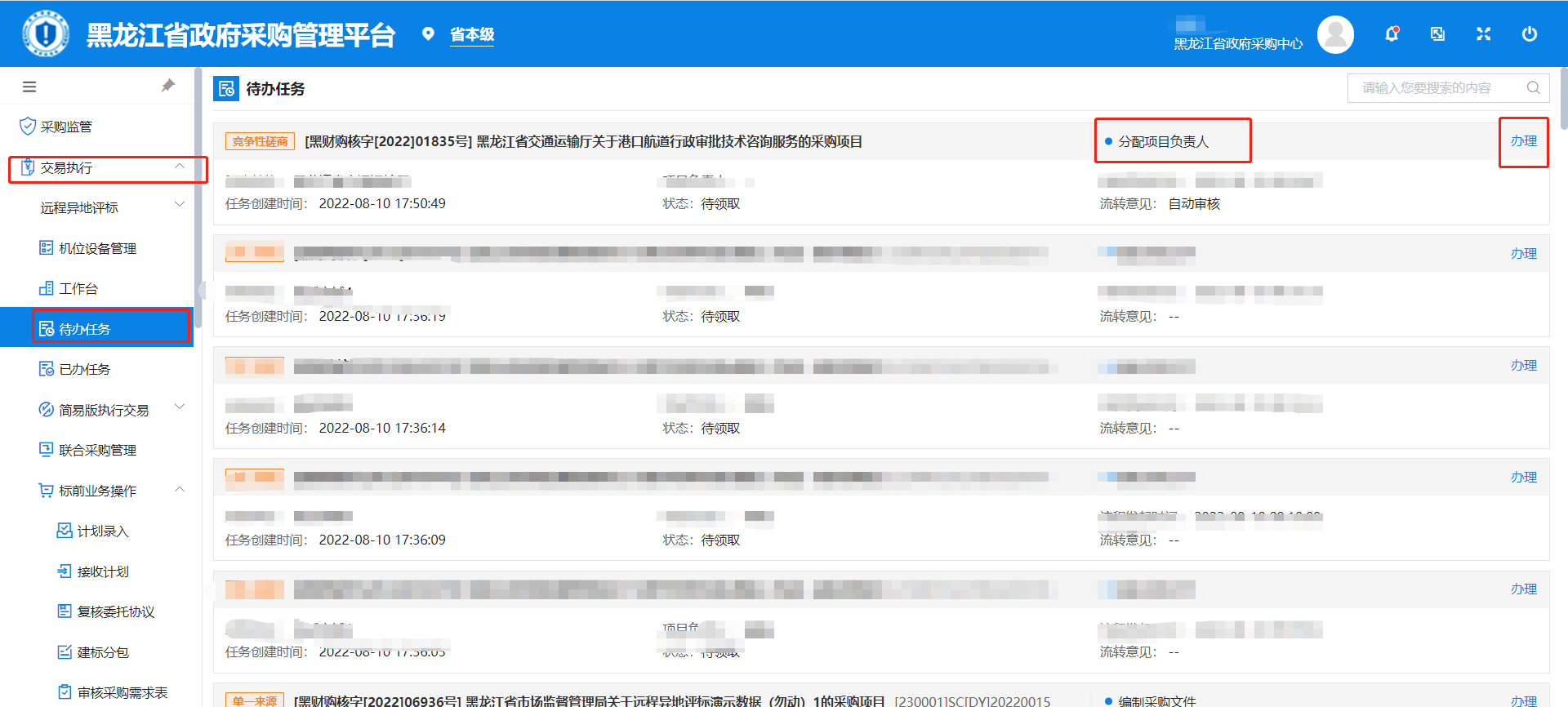The image size is (1568, 707).
Task: Click the 编制采购文件 status
Action: pyautogui.click(x=1157, y=700)
